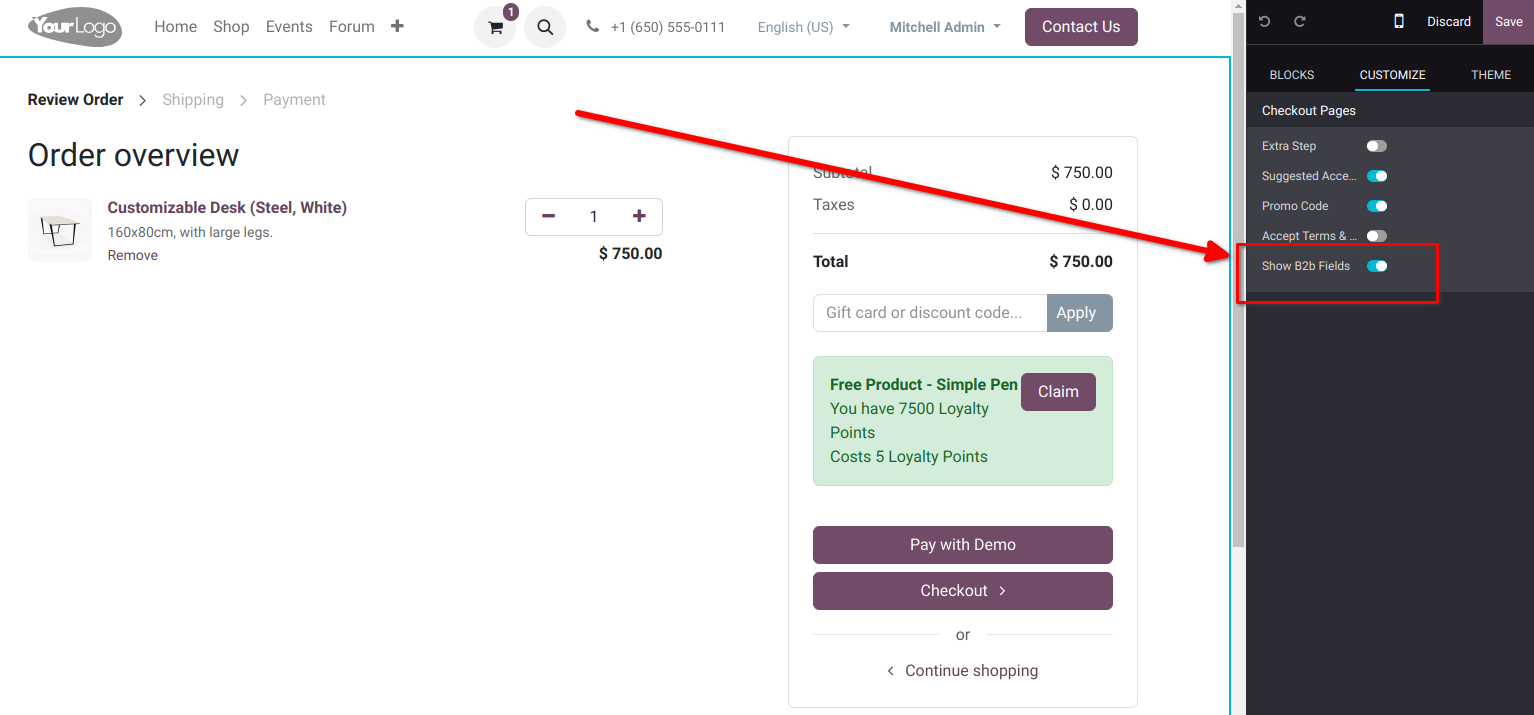Remove the Customizable Desk from cart
The image size is (1534, 715).
(x=133, y=256)
